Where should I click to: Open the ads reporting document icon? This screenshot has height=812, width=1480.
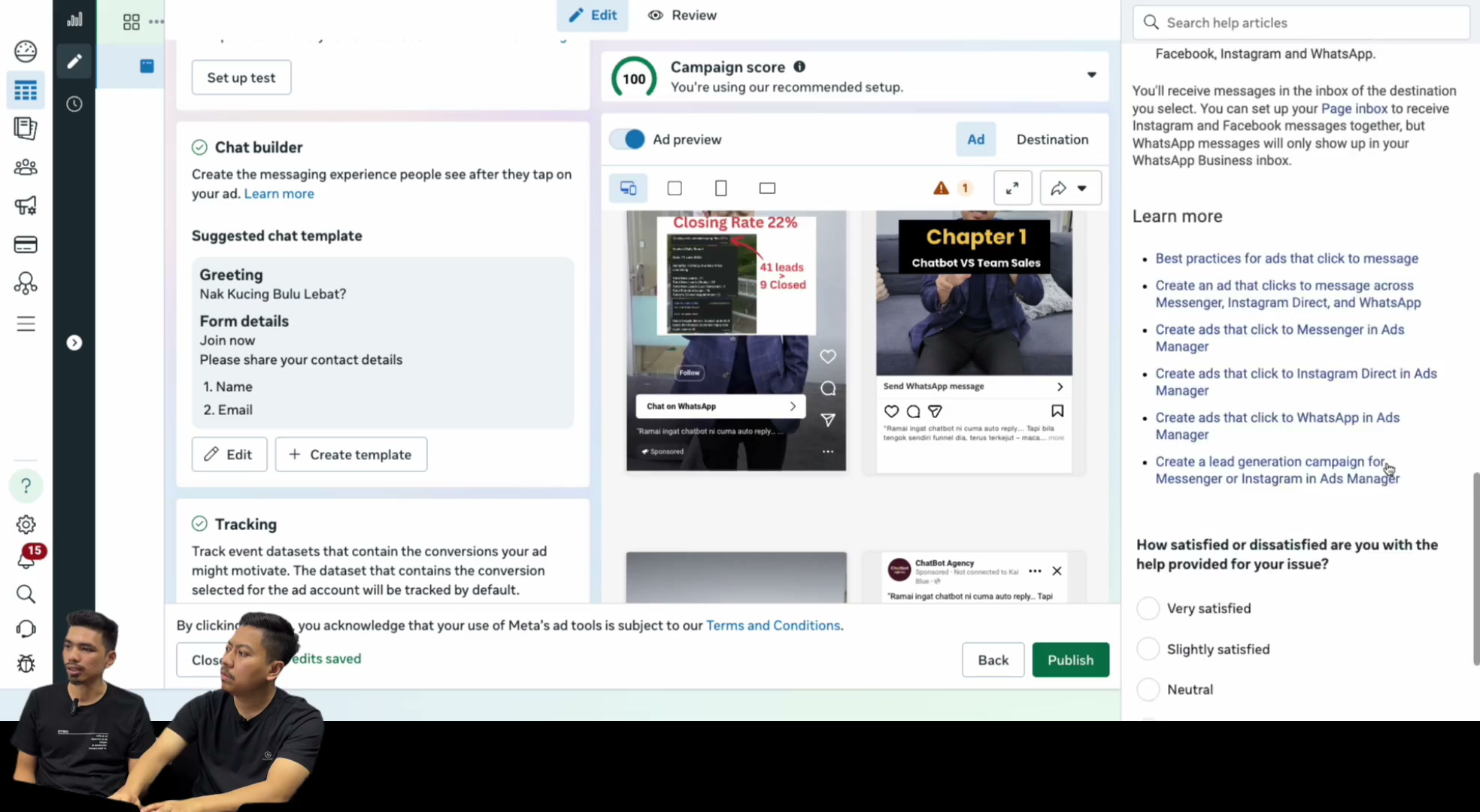(x=26, y=129)
